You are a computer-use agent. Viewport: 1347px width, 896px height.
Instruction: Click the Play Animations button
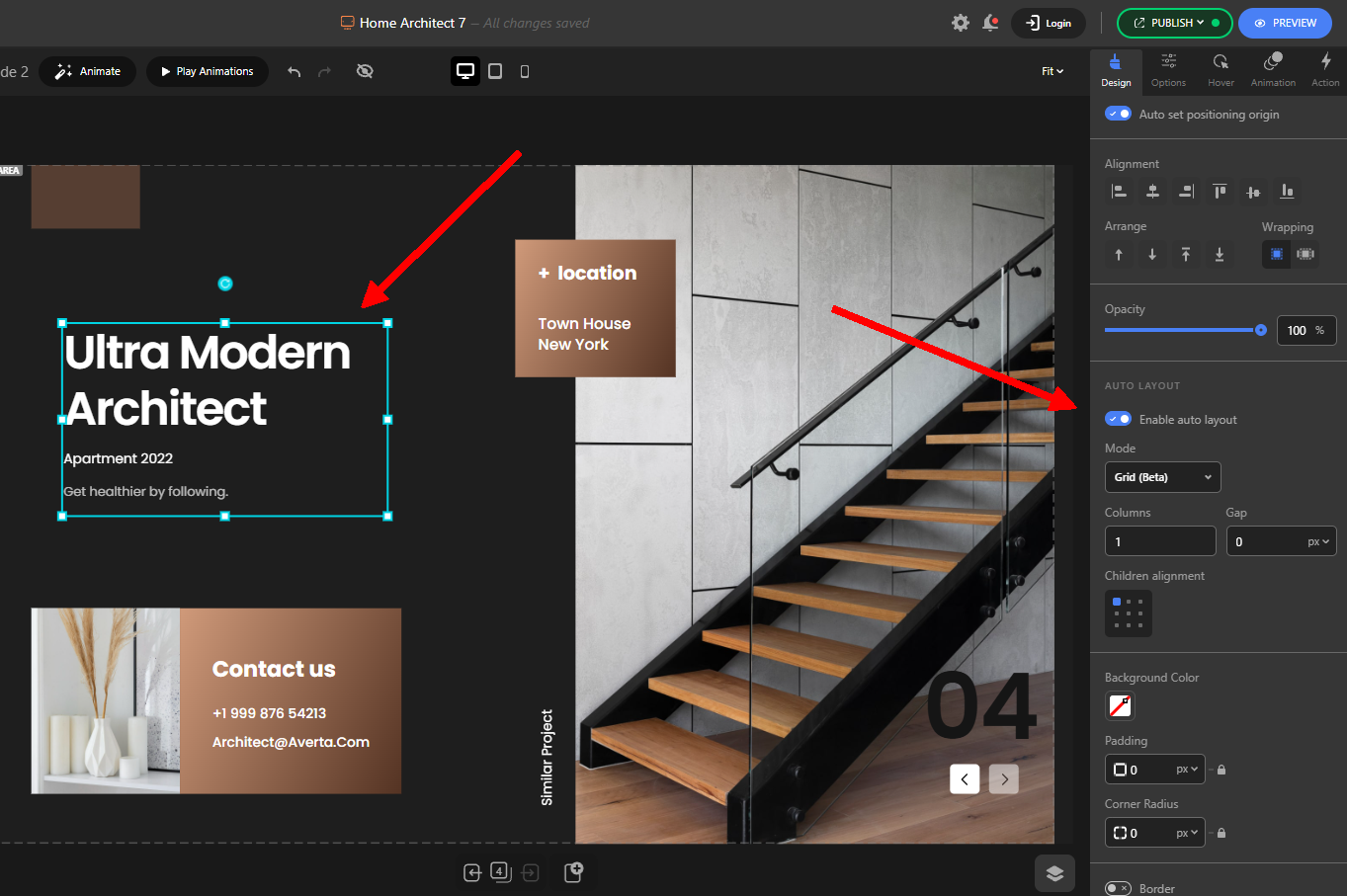tap(208, 71)
